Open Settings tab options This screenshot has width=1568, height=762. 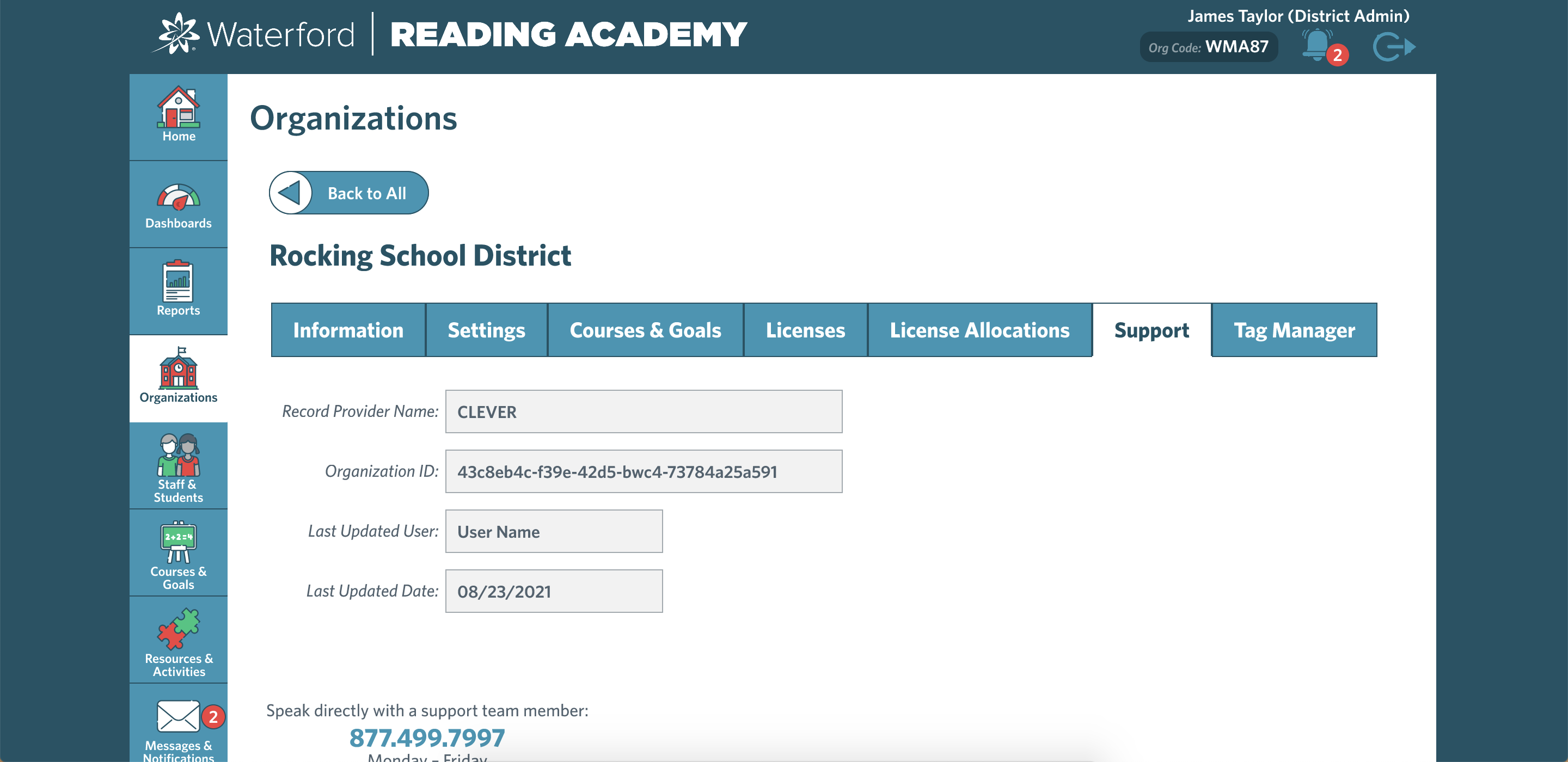(x=486, y=329)
